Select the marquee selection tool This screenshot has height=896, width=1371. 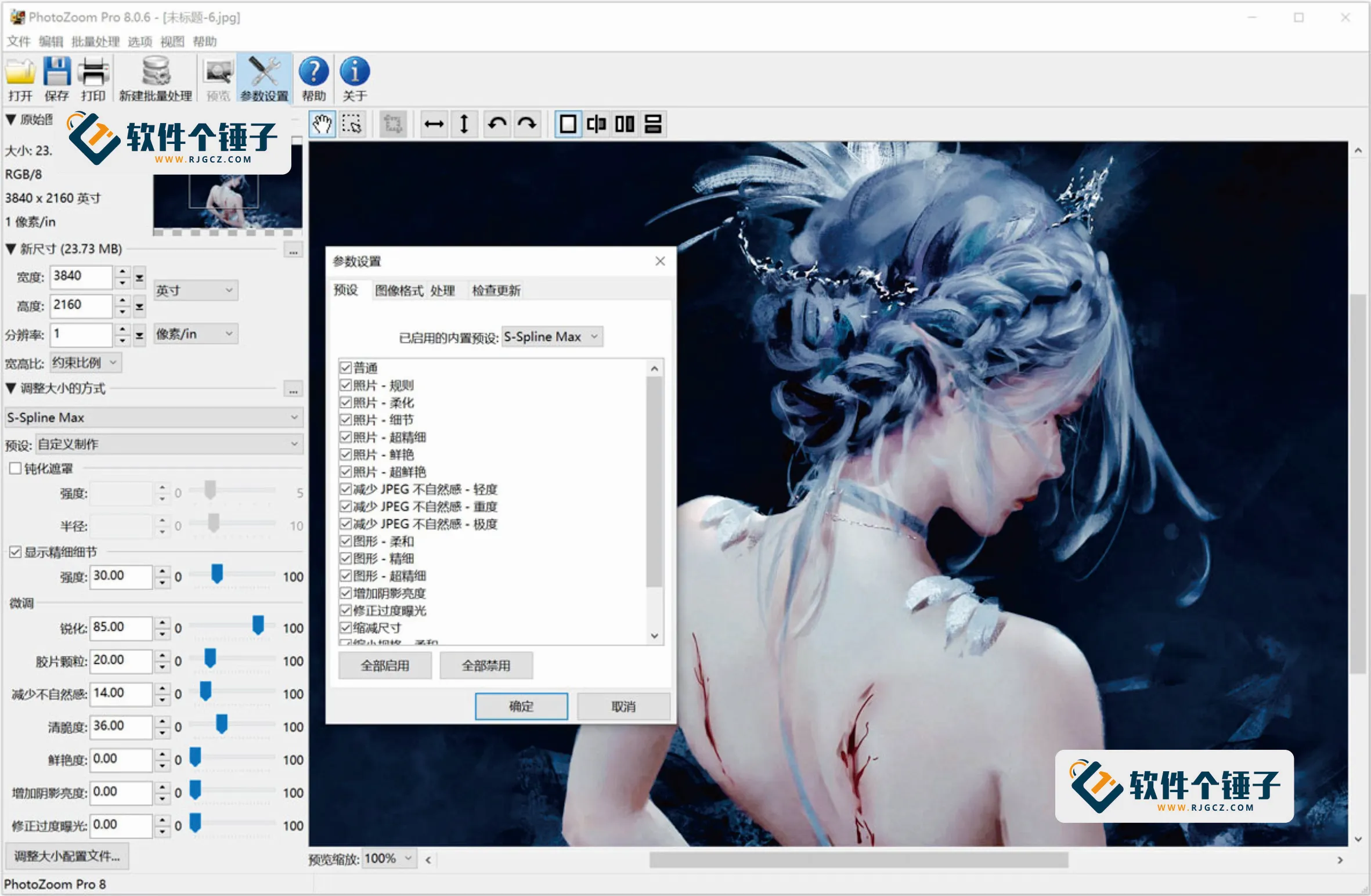352,124
